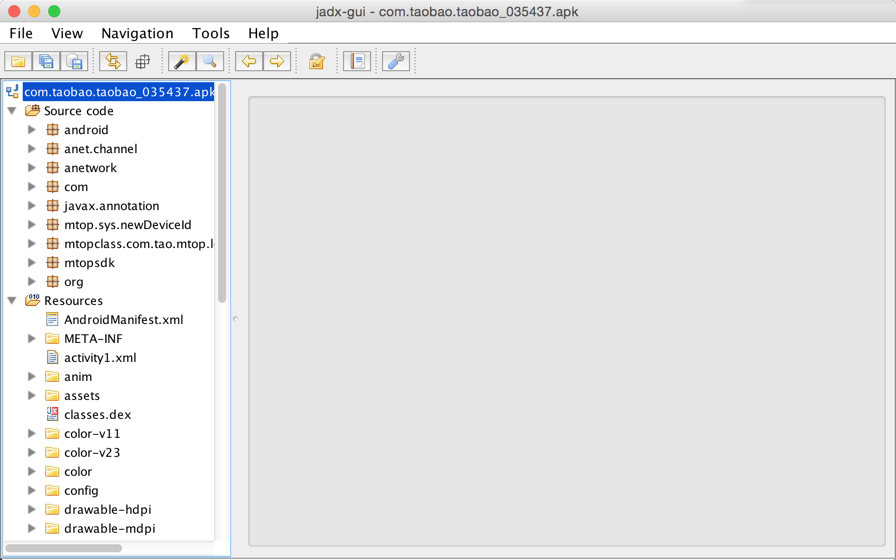Open Preferences wrench icon
This screenshot has width=896, height=560.
click(x=396, y=61)
